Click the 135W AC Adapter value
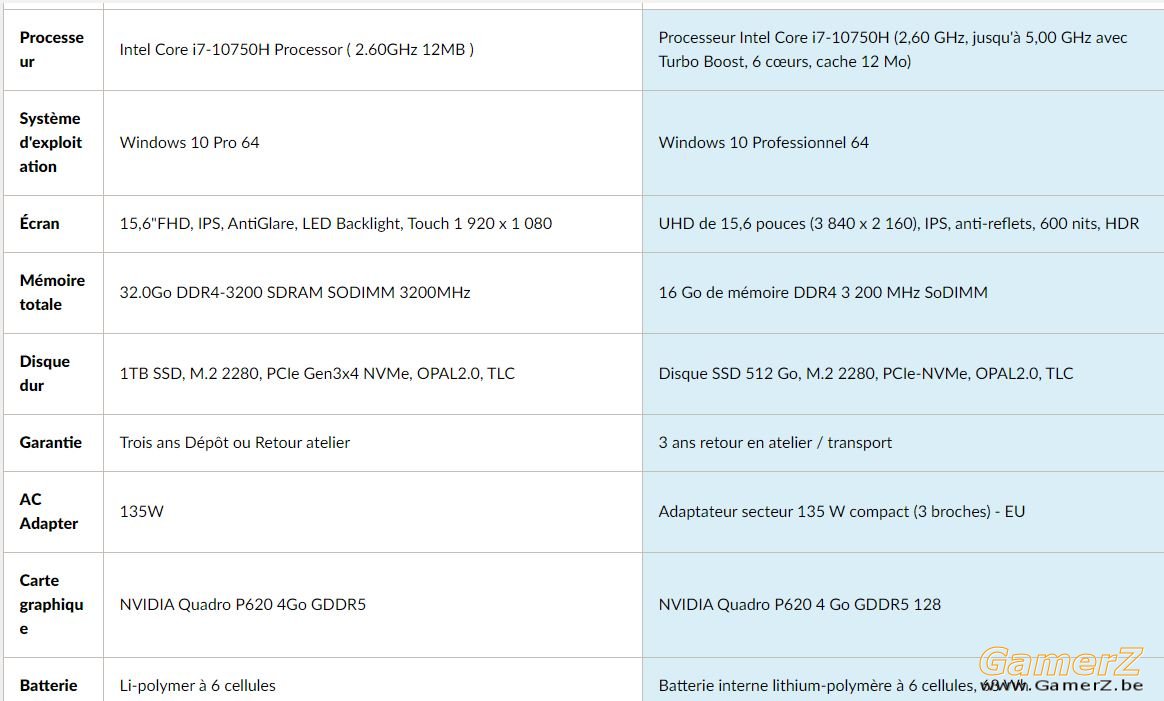Screen dimensions: 1164x701 (141, 512)
